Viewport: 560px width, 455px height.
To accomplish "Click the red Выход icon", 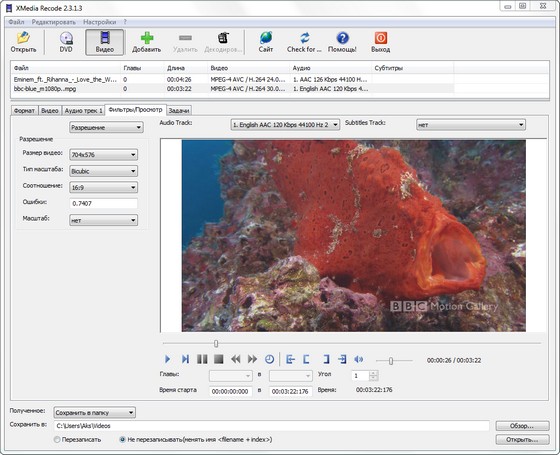I will 381,38.
